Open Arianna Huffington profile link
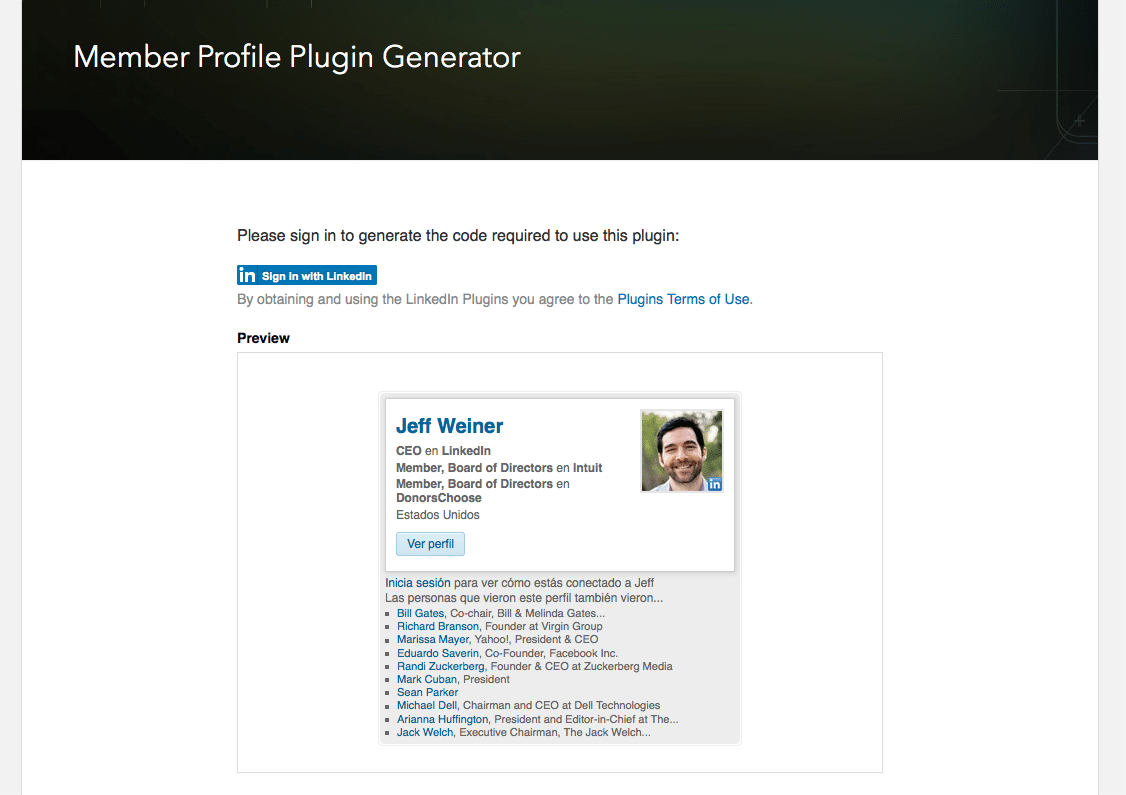Screen dimensions: 1126x795 442,719
